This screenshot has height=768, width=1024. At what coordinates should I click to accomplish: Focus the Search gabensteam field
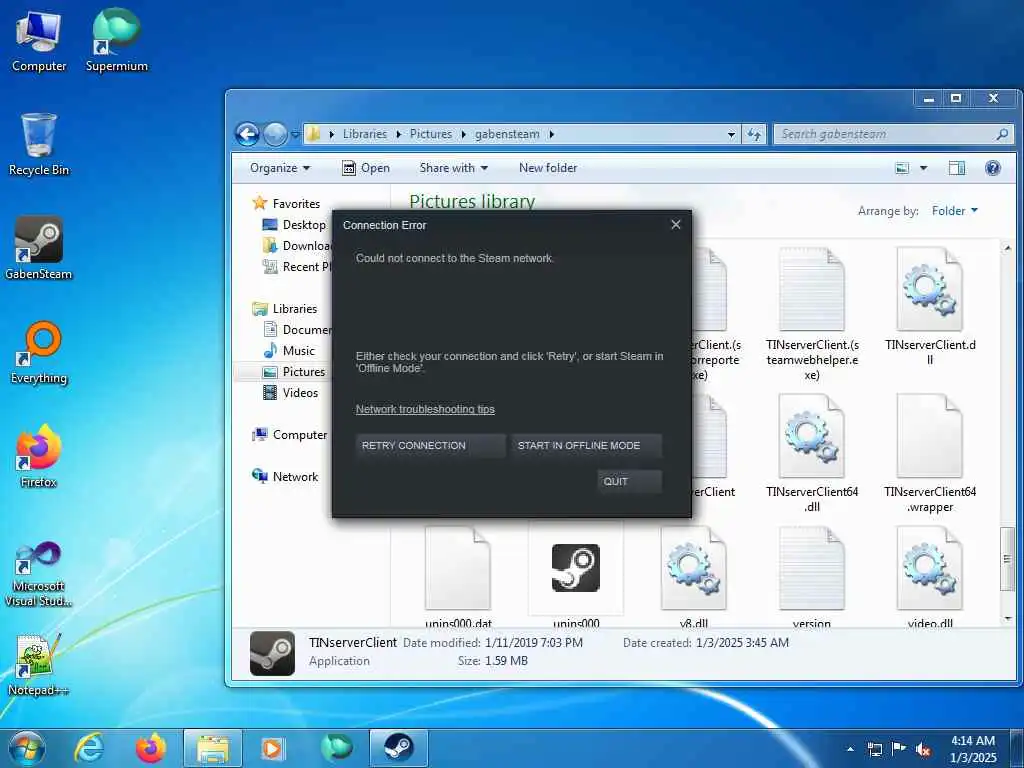click(893, 134)
